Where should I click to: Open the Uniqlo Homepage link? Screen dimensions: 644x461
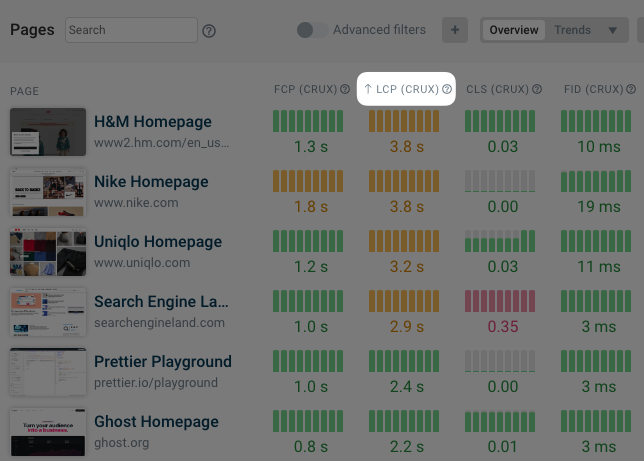click(x=158, y=242)
